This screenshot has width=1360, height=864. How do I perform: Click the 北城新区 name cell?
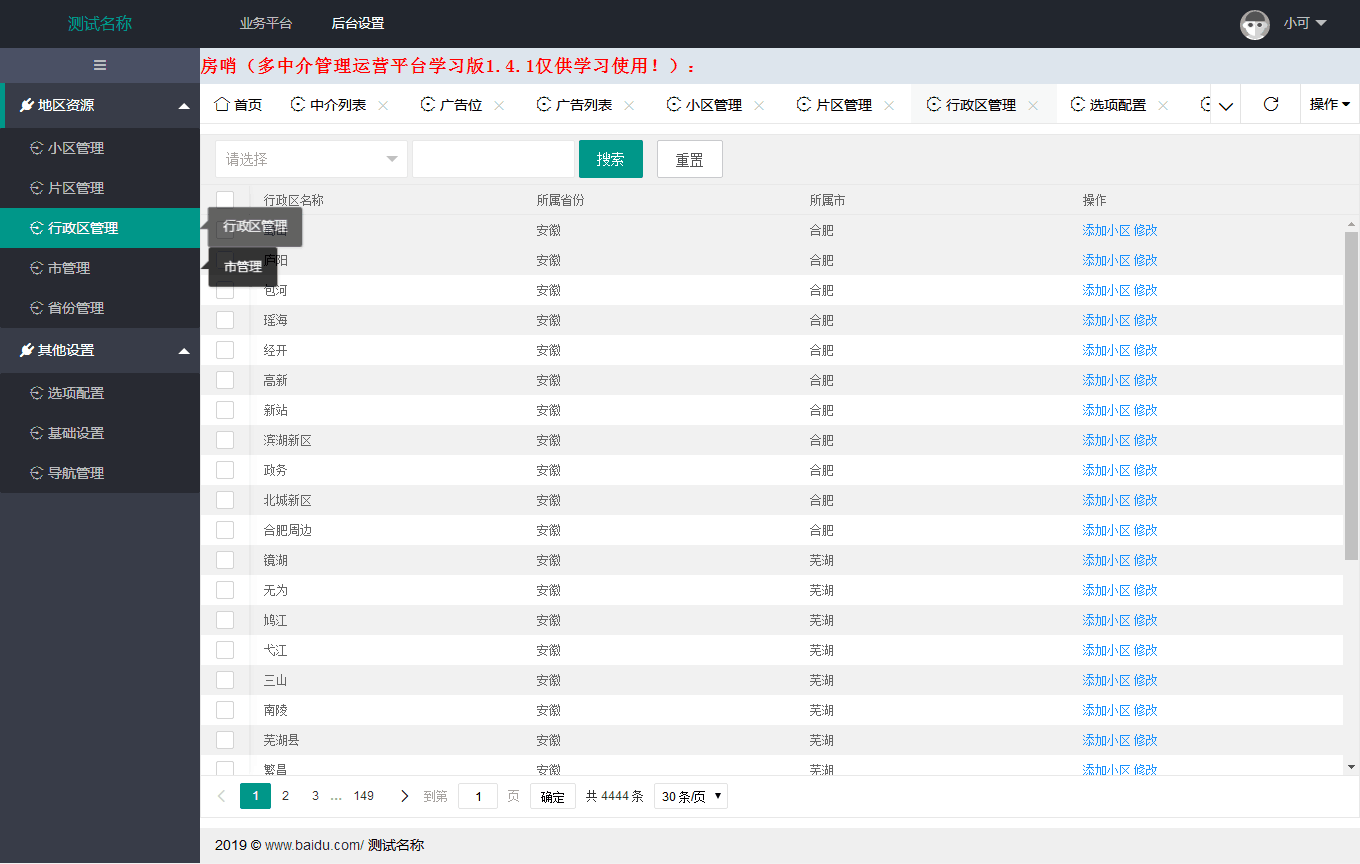288,500
